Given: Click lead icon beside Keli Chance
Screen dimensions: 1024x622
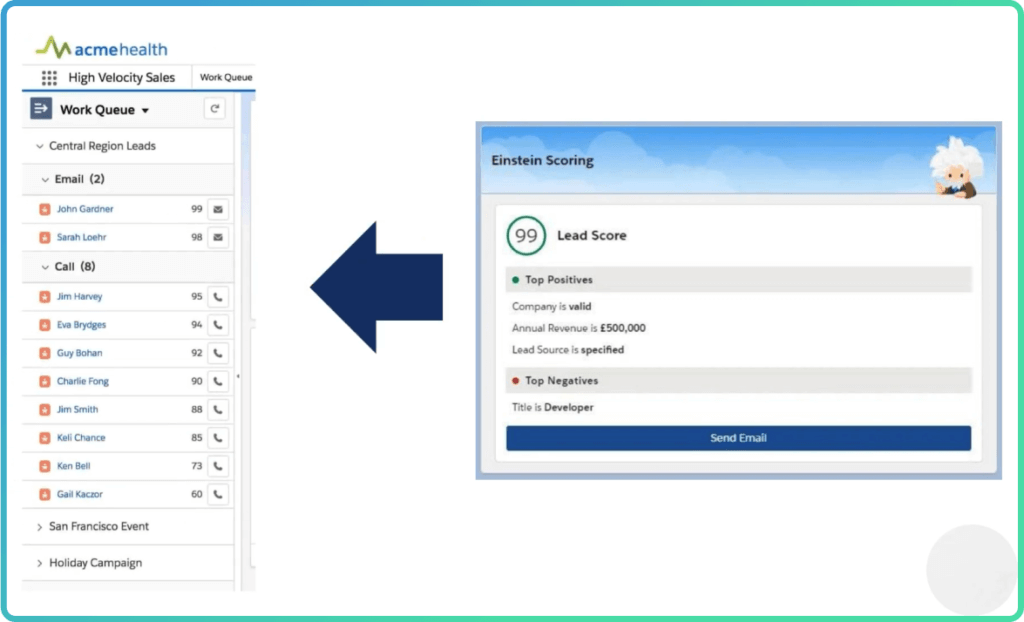Looking at the screenshot, I should (44, 438).
